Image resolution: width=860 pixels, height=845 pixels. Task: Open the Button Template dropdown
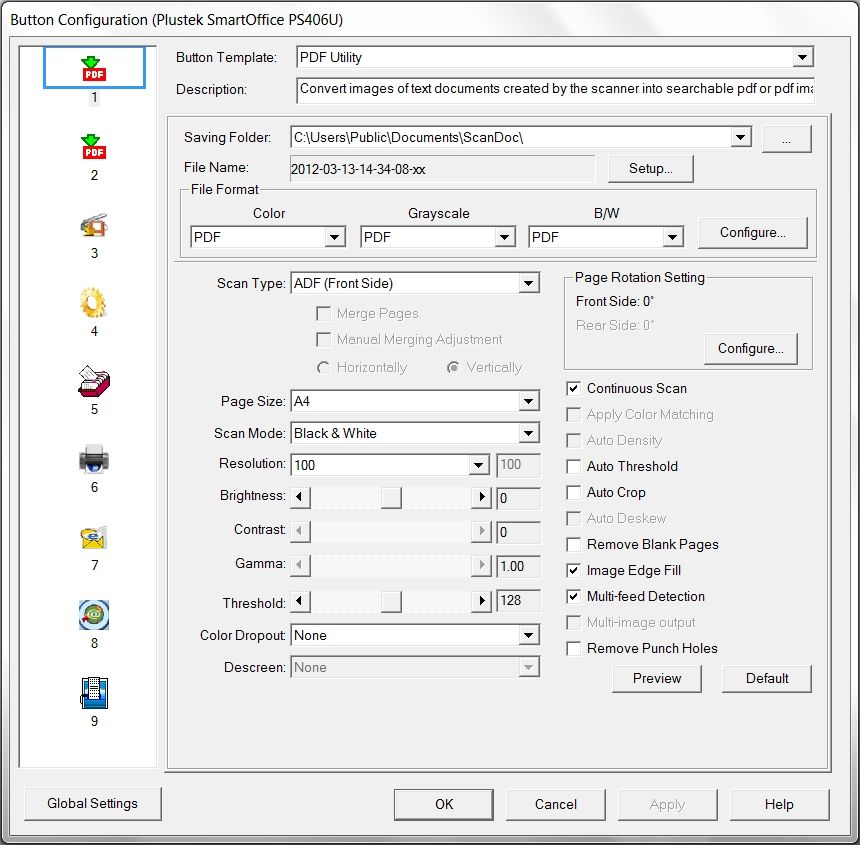[x=802, y=57]
